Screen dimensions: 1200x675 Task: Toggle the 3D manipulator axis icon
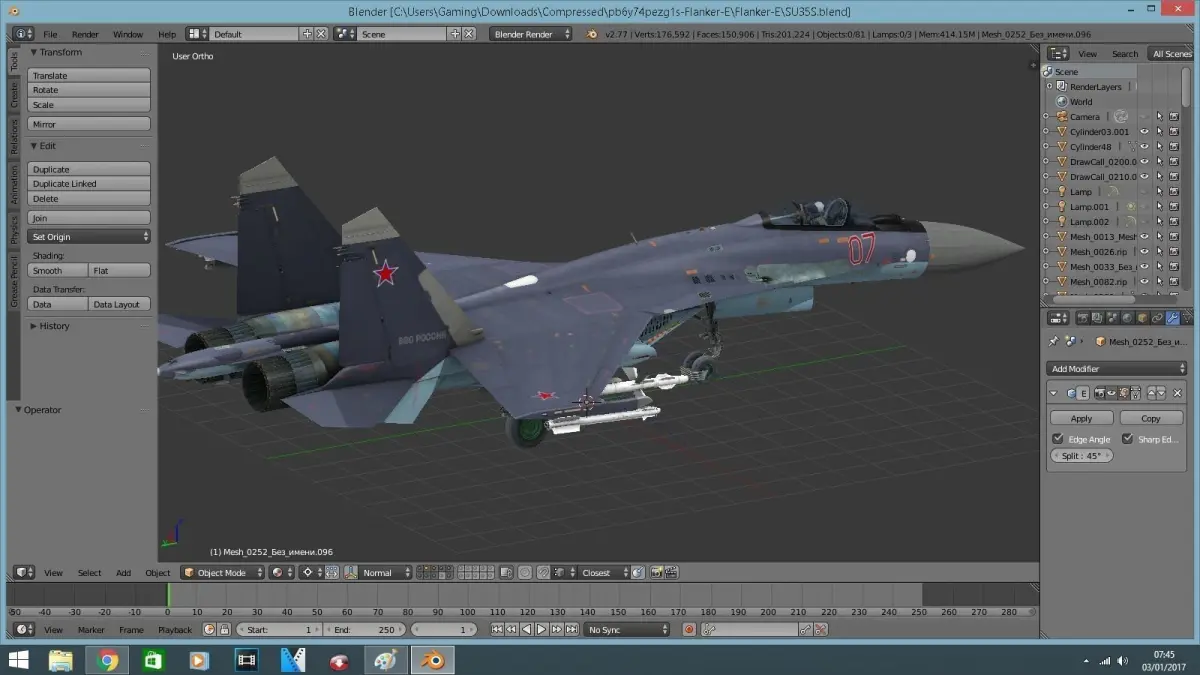[x=351, y=573]
